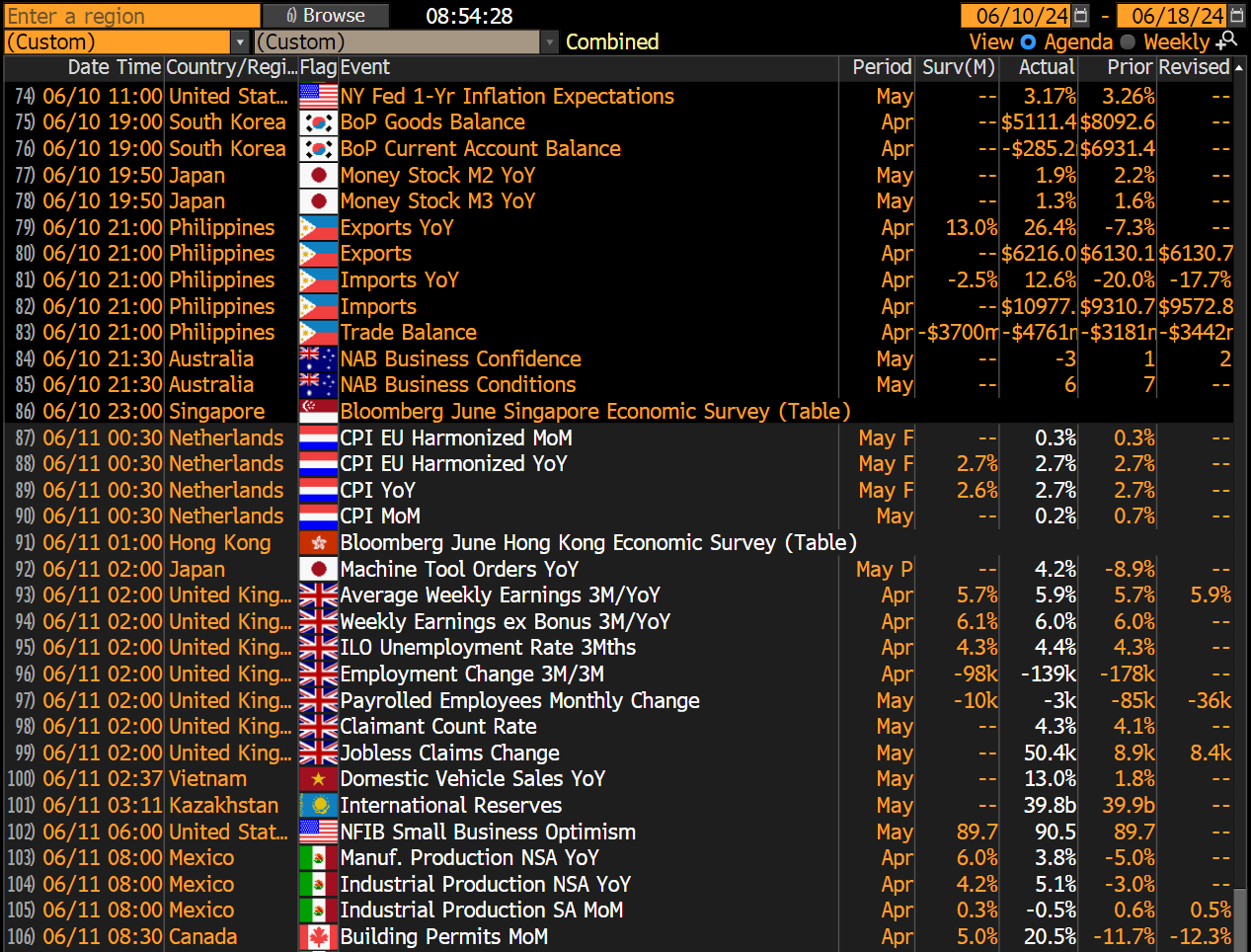Click the scroll up arrow by Revised header
This screenshot has height=952, width=1251.
click(1240, 67)
